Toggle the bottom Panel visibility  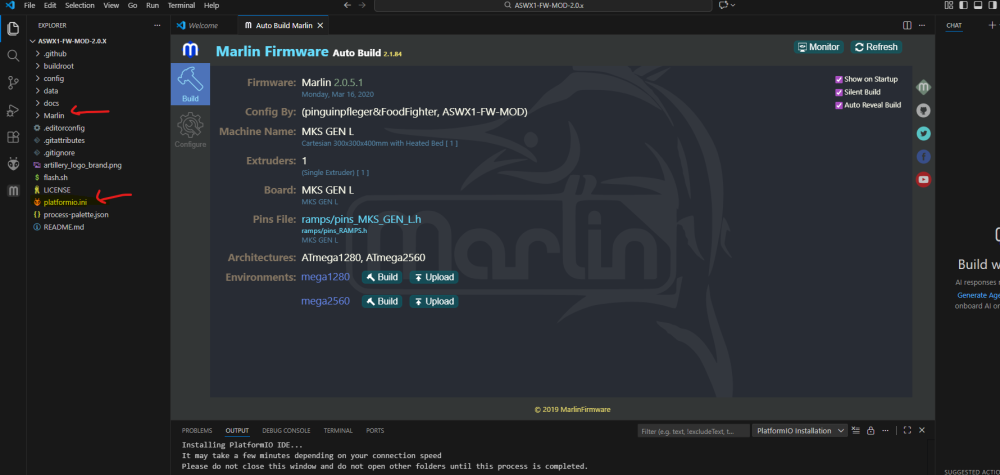[x=978, y=5]
